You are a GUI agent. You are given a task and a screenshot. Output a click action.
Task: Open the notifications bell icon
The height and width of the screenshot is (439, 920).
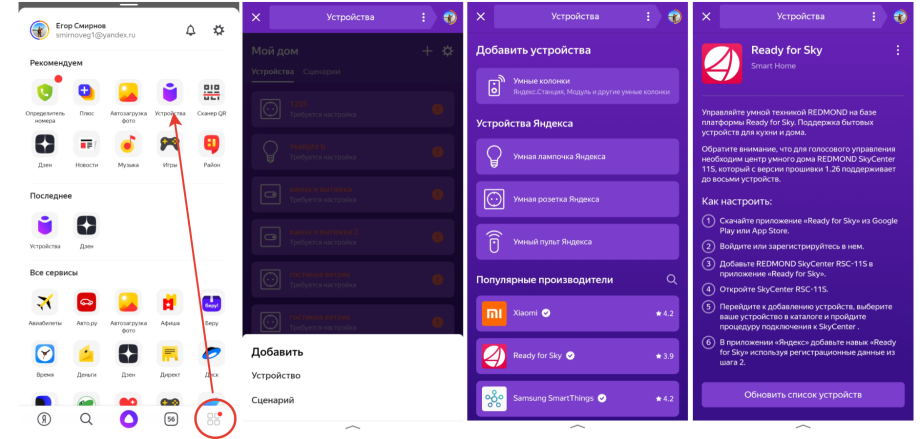pyautogui.click(x=191, y=31)
